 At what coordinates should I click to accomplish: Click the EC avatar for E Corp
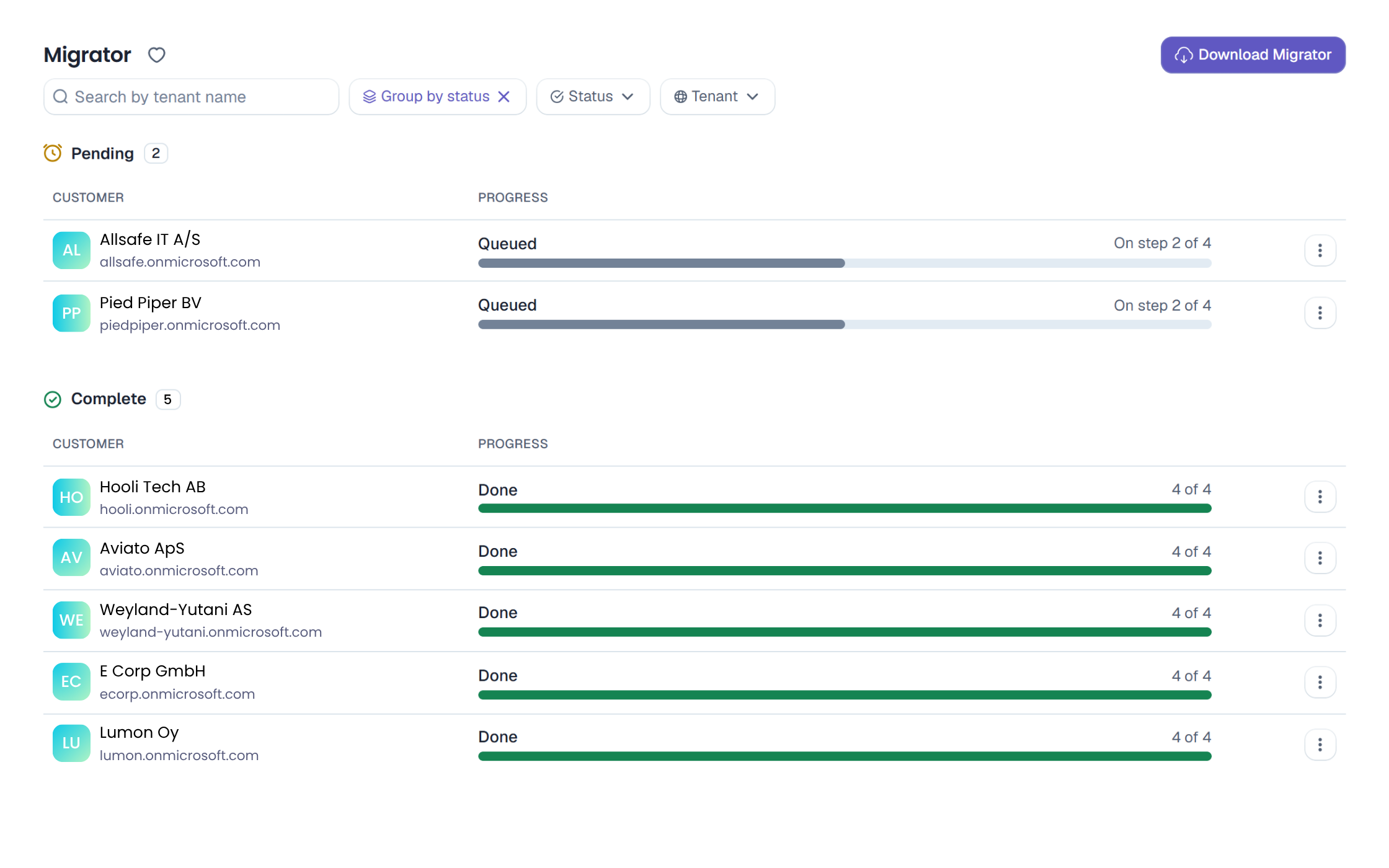71,682
